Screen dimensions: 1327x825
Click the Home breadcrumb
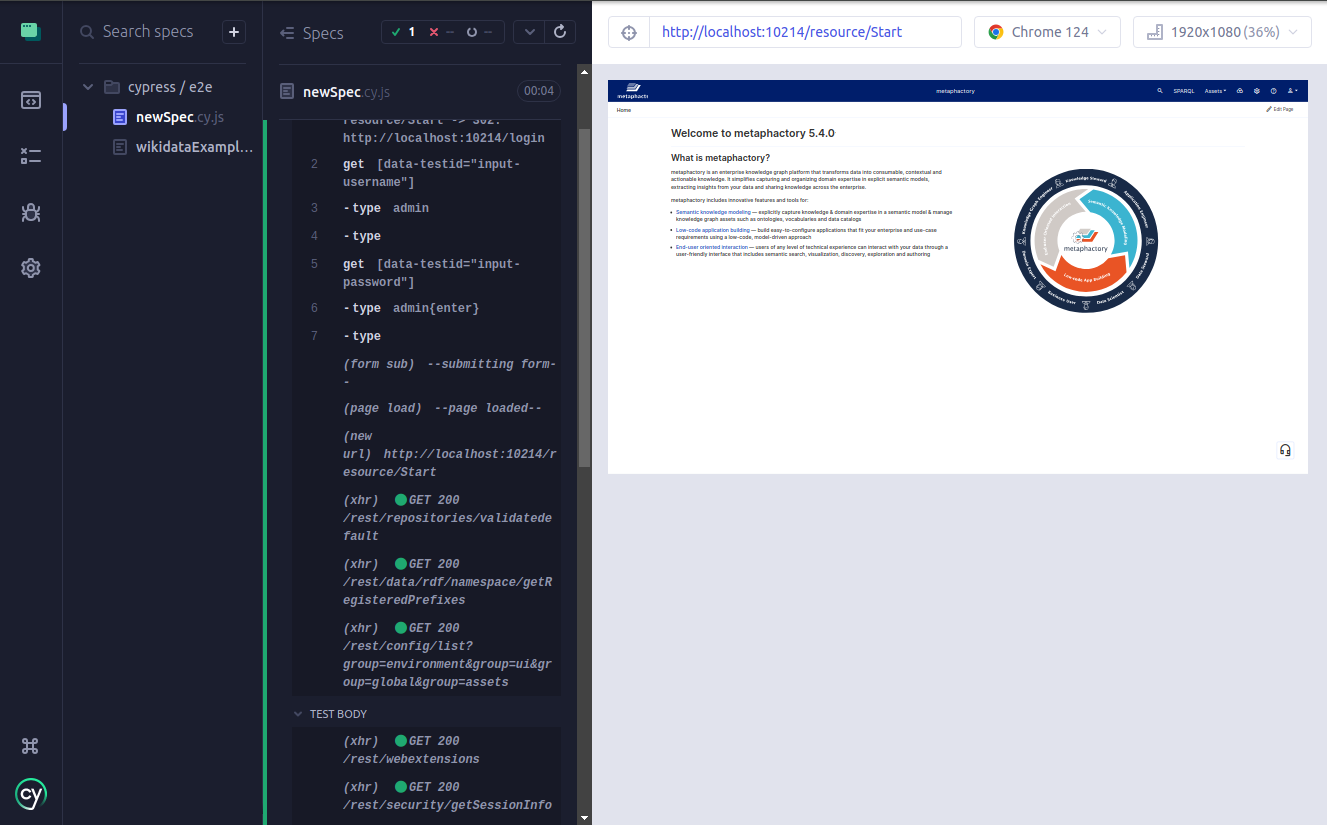624,110
